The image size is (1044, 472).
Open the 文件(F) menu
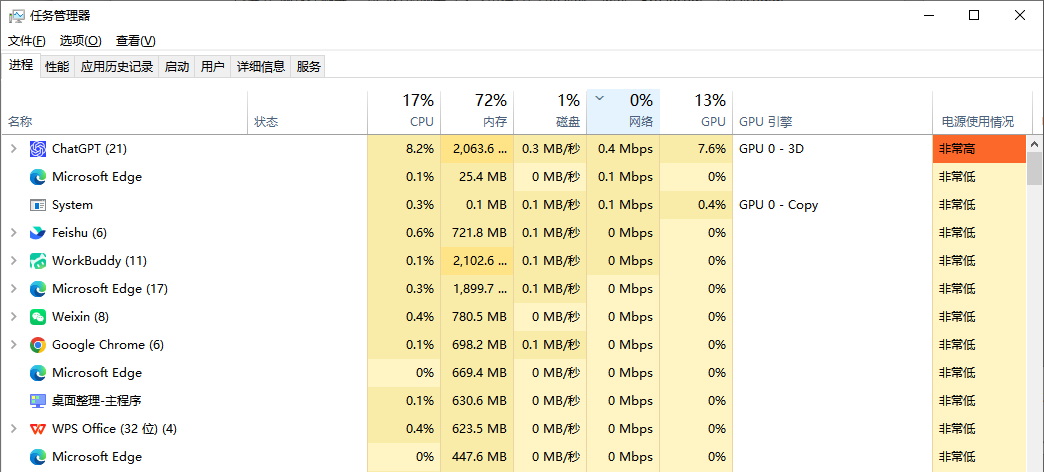pyautogui.click(x=27, y=41)
